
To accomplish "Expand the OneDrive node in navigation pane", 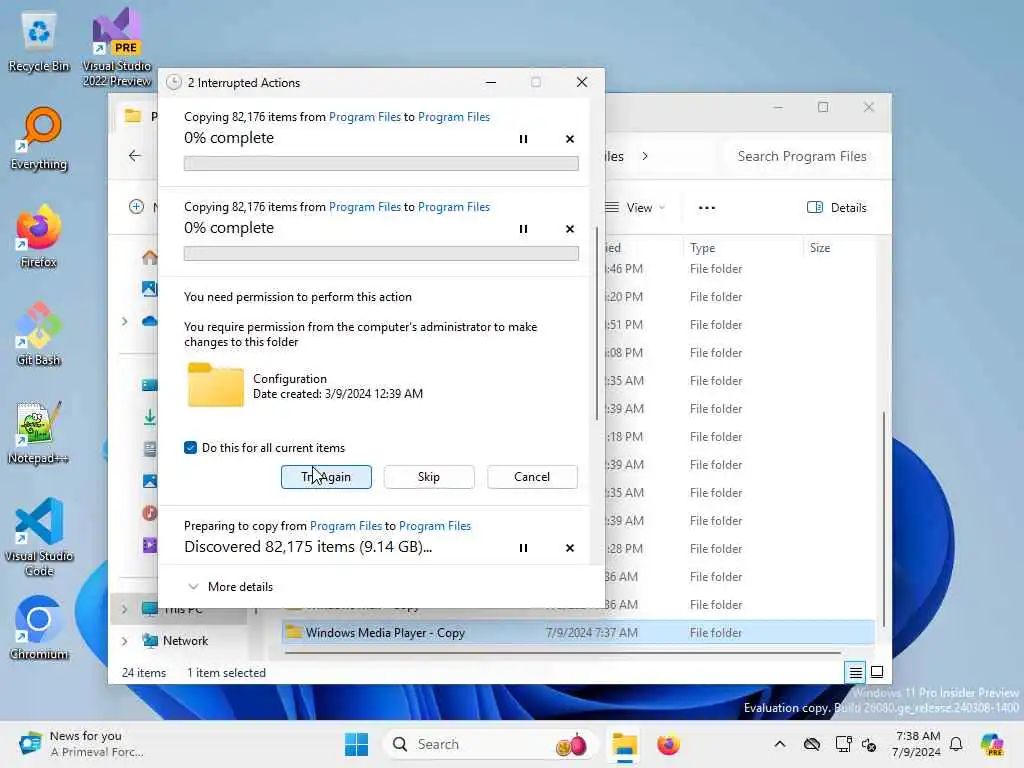I will (125, 321).
